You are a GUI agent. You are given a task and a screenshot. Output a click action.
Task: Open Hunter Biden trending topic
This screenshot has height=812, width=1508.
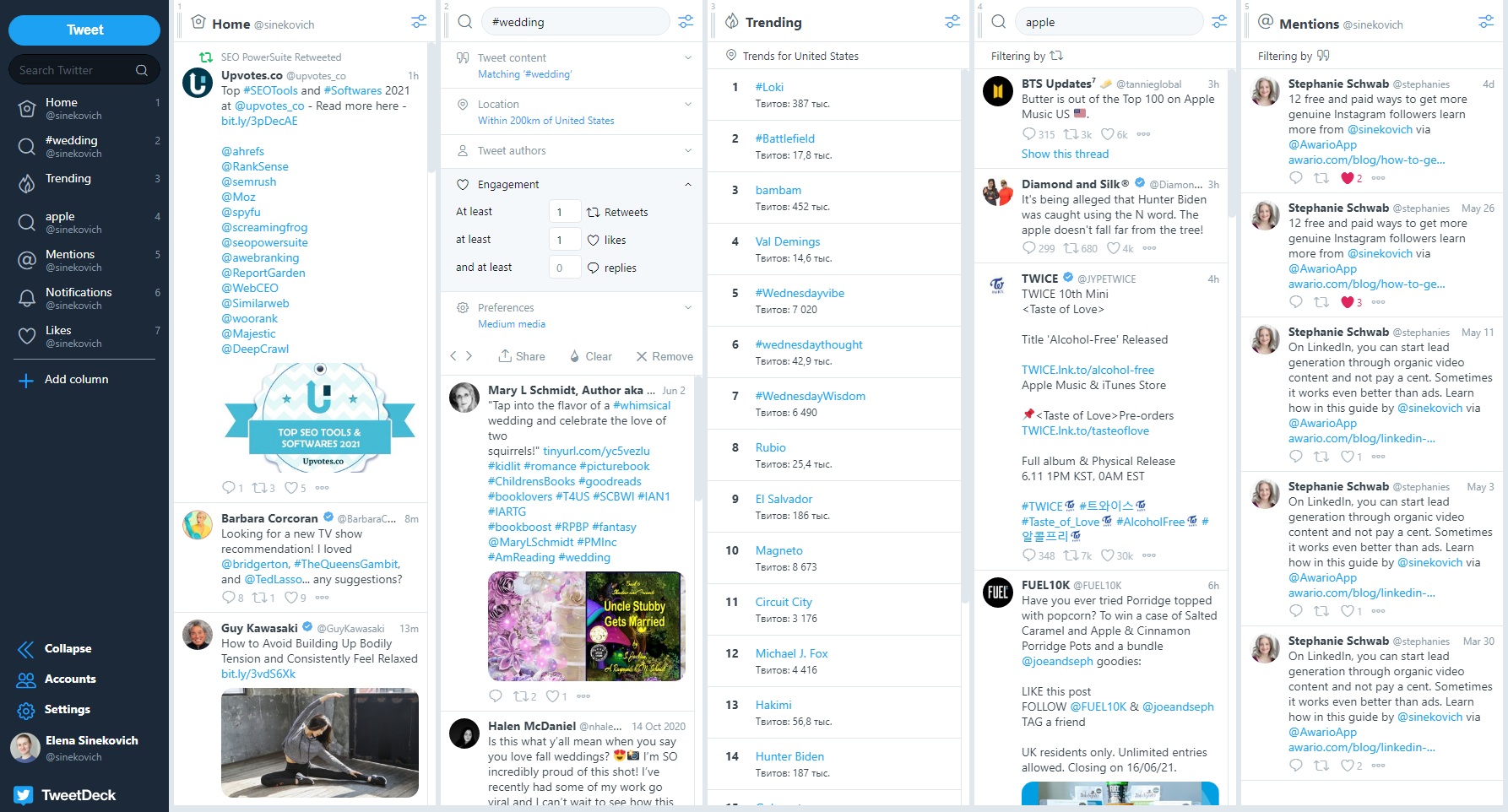tap(789, 756)
